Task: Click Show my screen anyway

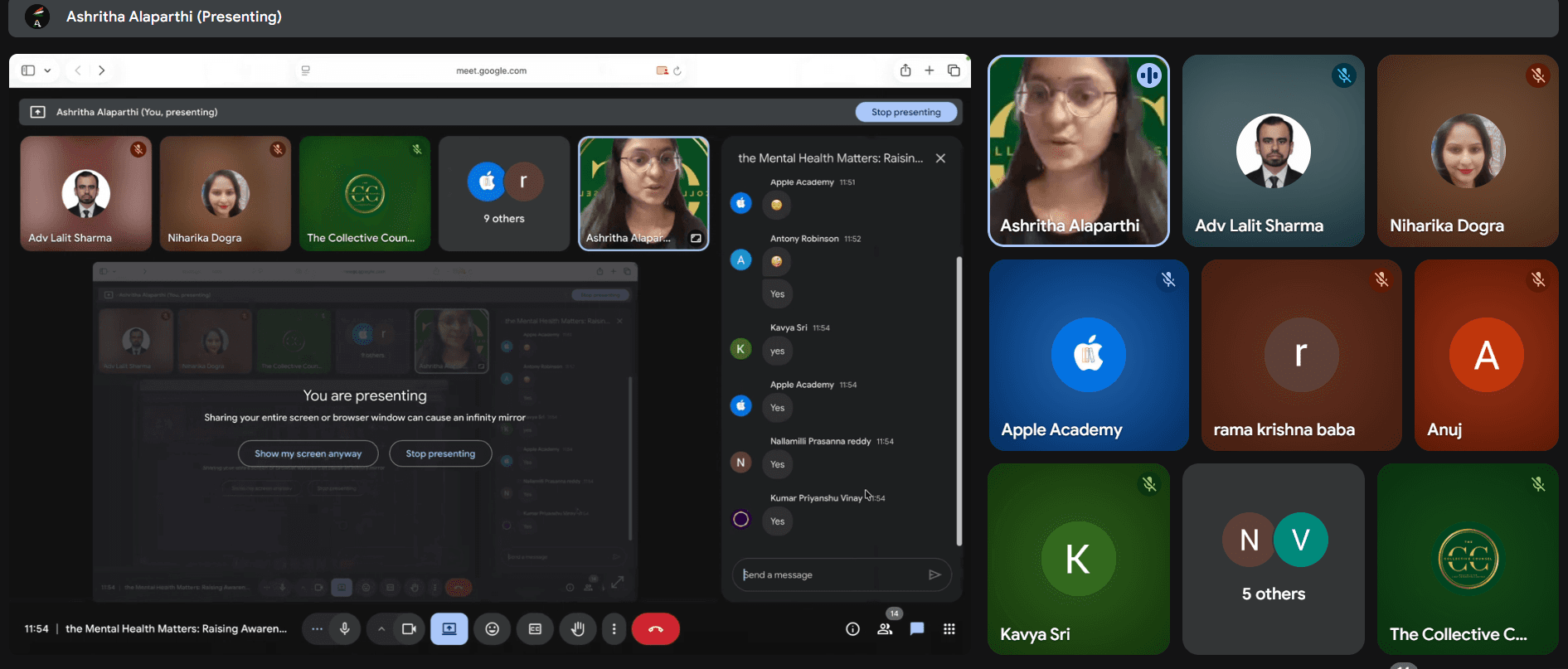Action: coord(308,453)
